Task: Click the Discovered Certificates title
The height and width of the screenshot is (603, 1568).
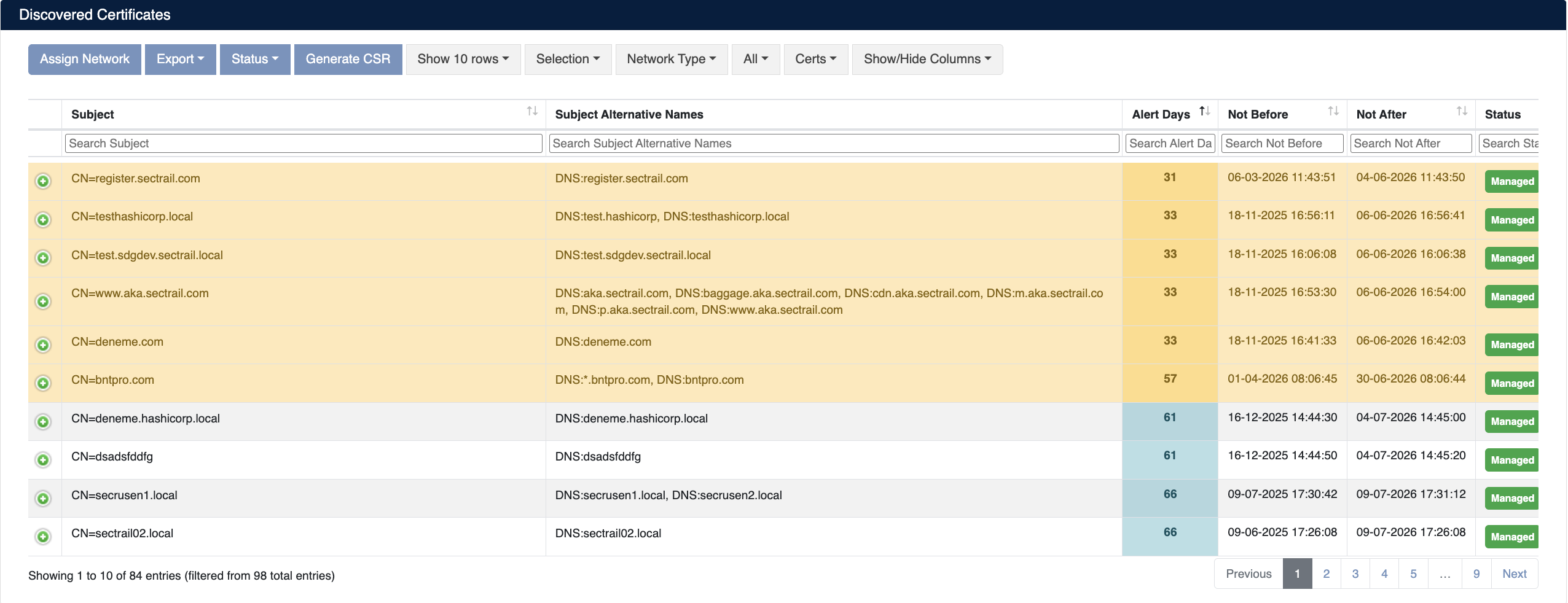Action: click(x=95, y=15)
